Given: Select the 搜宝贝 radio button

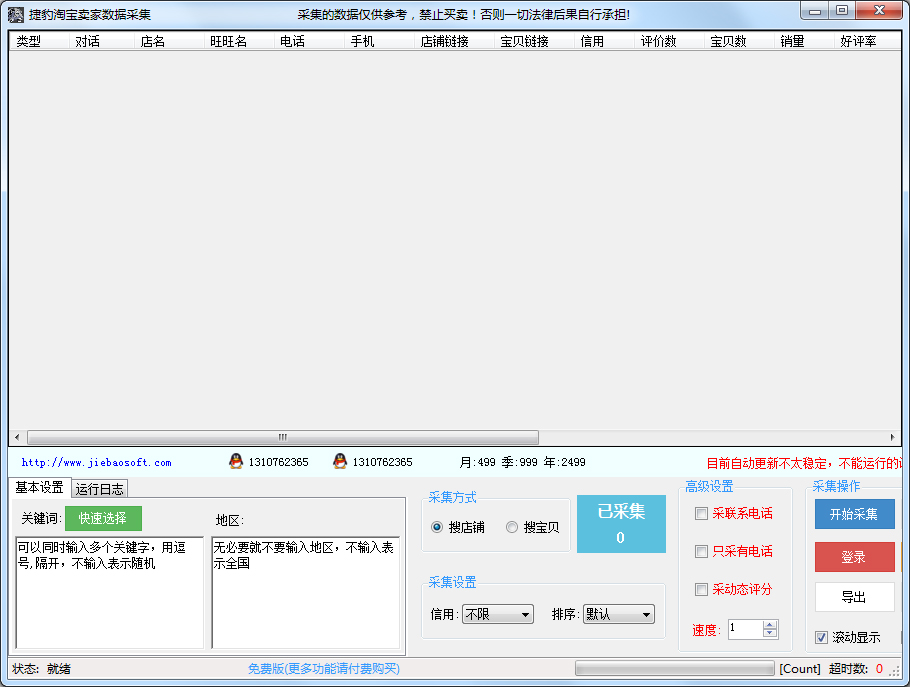Looking at the screenshot, I should click(x=511, y=528).
